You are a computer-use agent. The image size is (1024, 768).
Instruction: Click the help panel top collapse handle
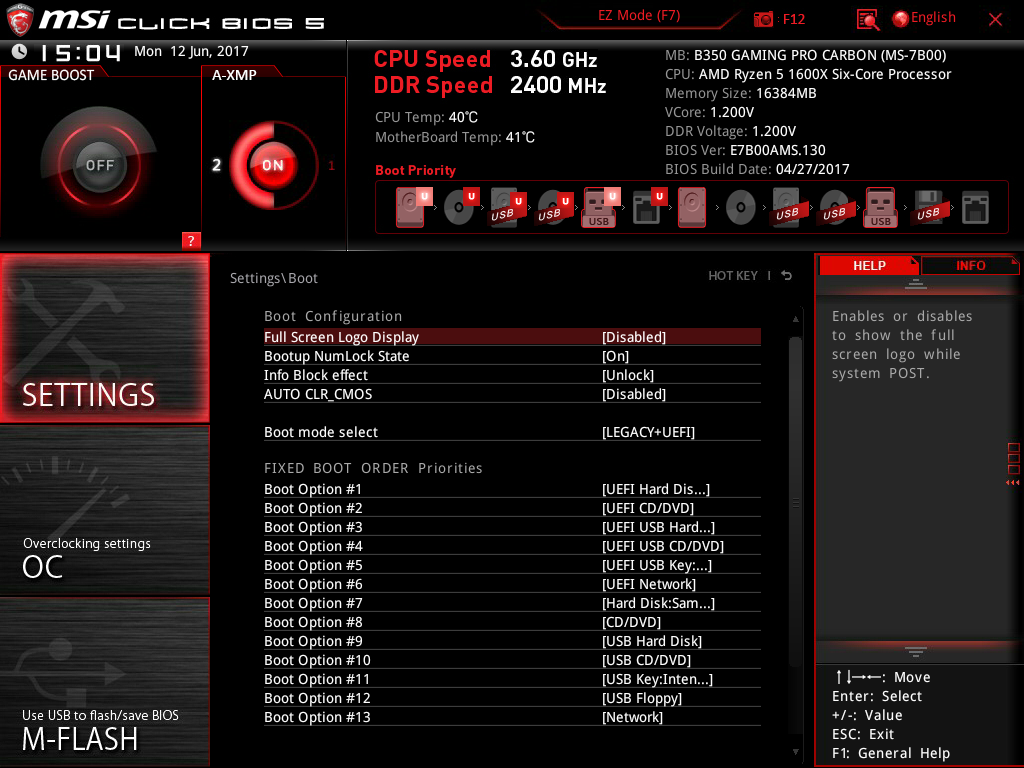click(x=916, y=283)
